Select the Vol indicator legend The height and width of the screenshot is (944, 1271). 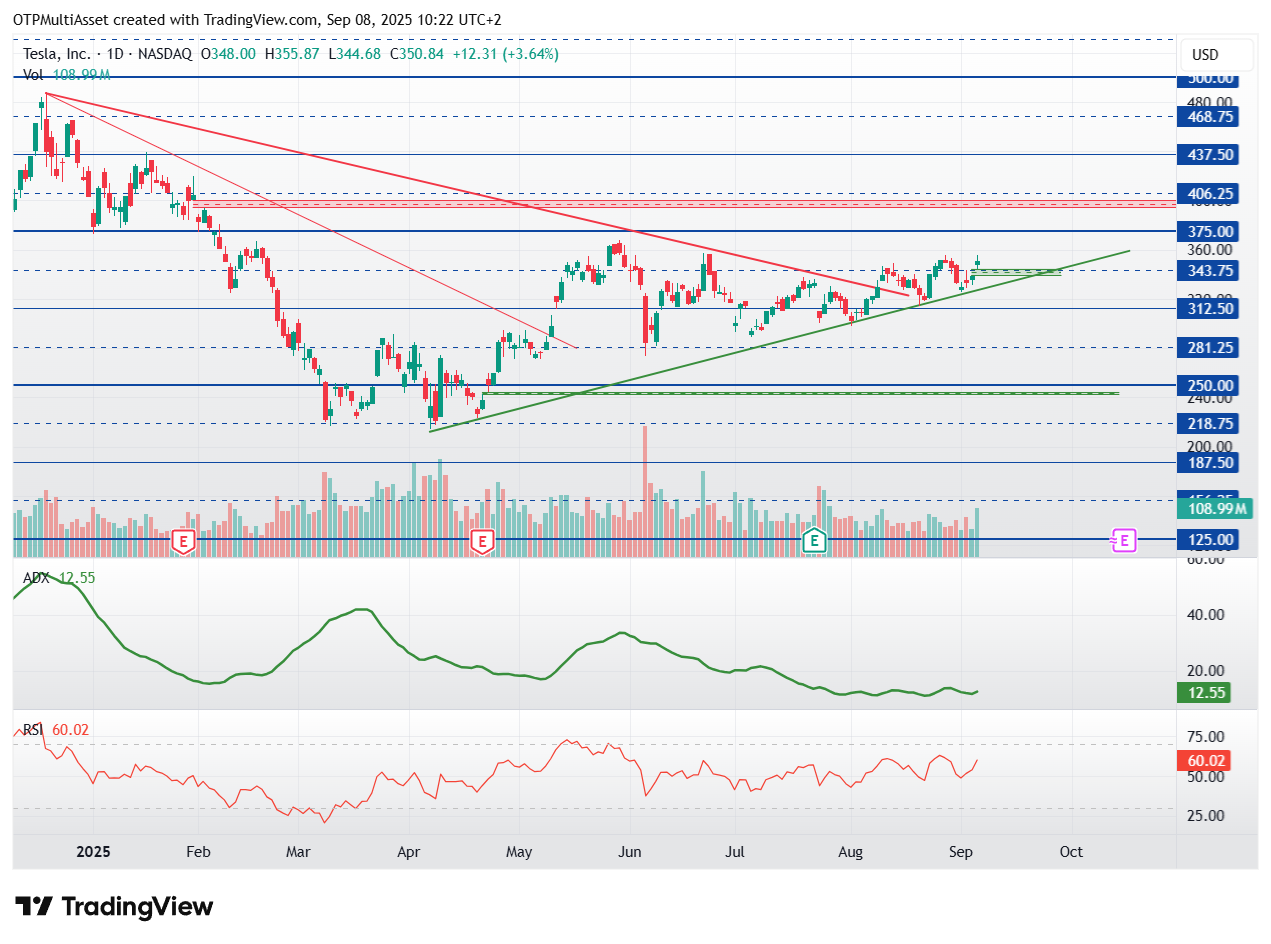[33, 75]
